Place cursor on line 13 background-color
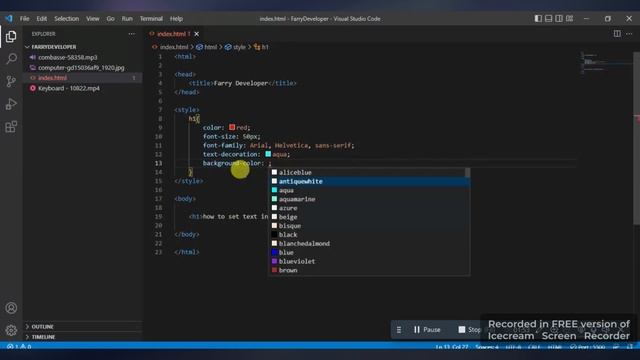The image size is (640, 360). 233,163
